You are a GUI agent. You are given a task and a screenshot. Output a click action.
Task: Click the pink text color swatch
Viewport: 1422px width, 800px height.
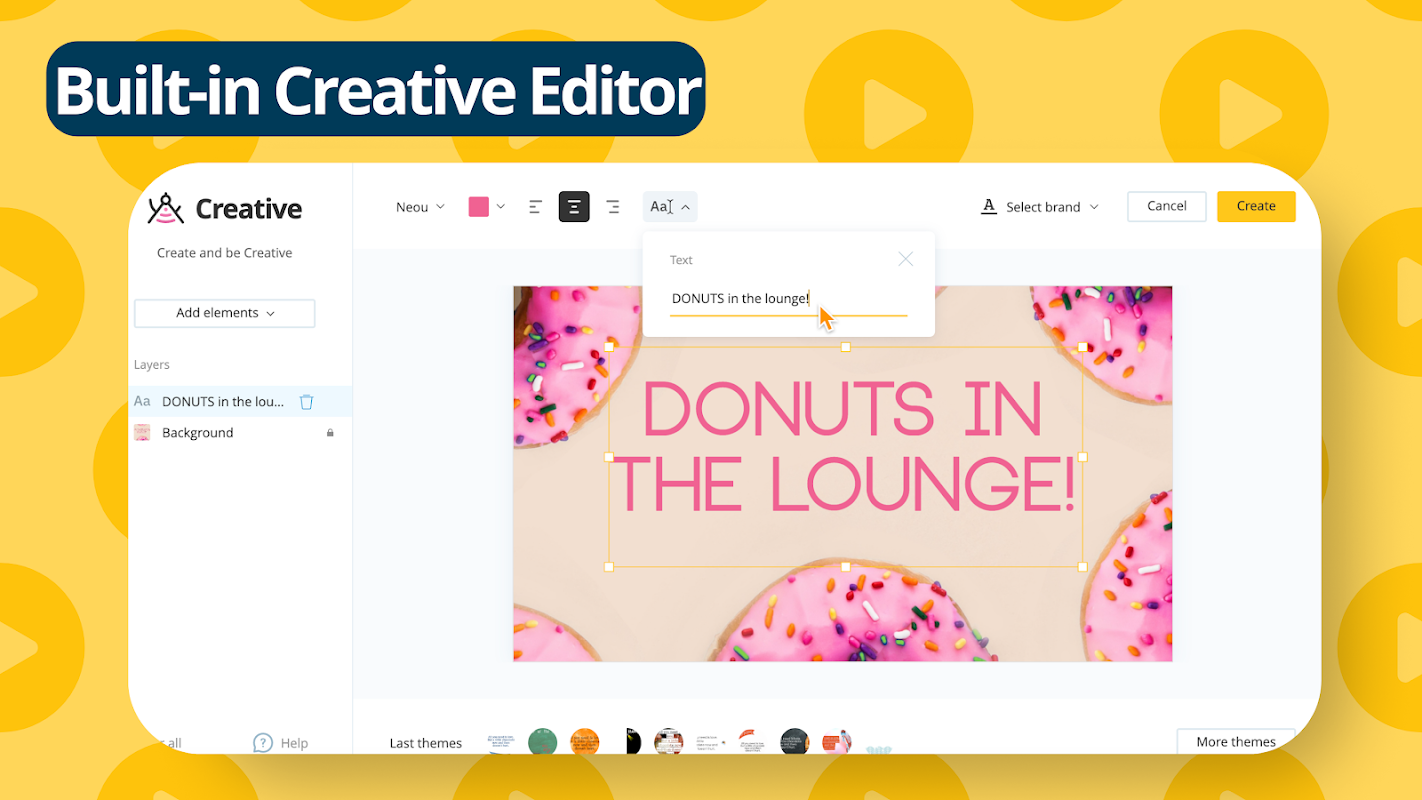pos(479,207)
